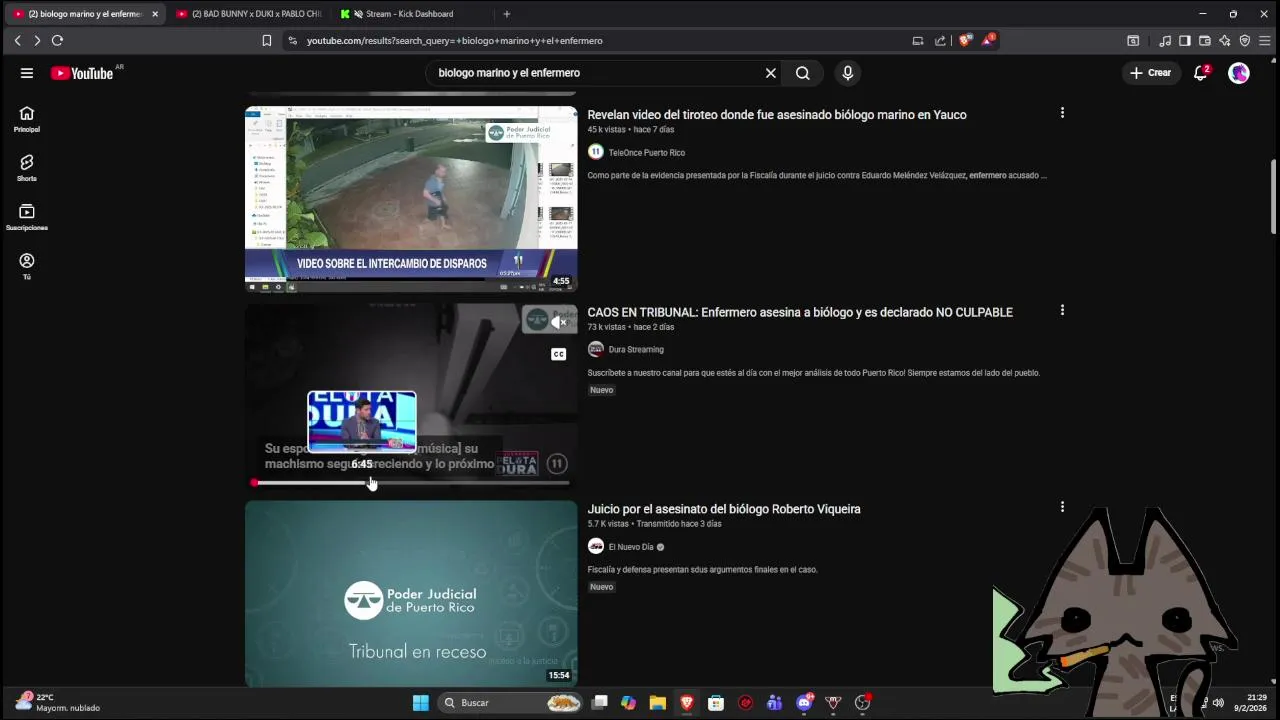Seek the preview video progress bar

pos(411,483)
